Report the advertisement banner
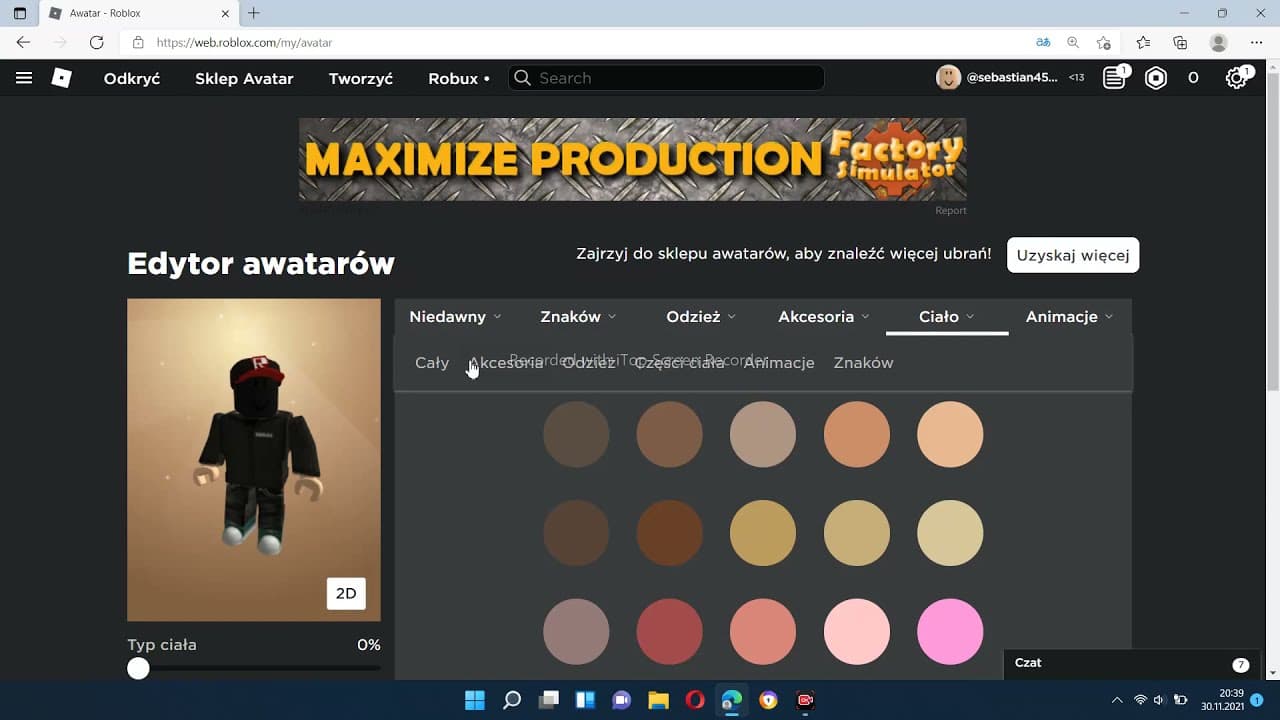The image size is (1280, 720). [951, 210]
